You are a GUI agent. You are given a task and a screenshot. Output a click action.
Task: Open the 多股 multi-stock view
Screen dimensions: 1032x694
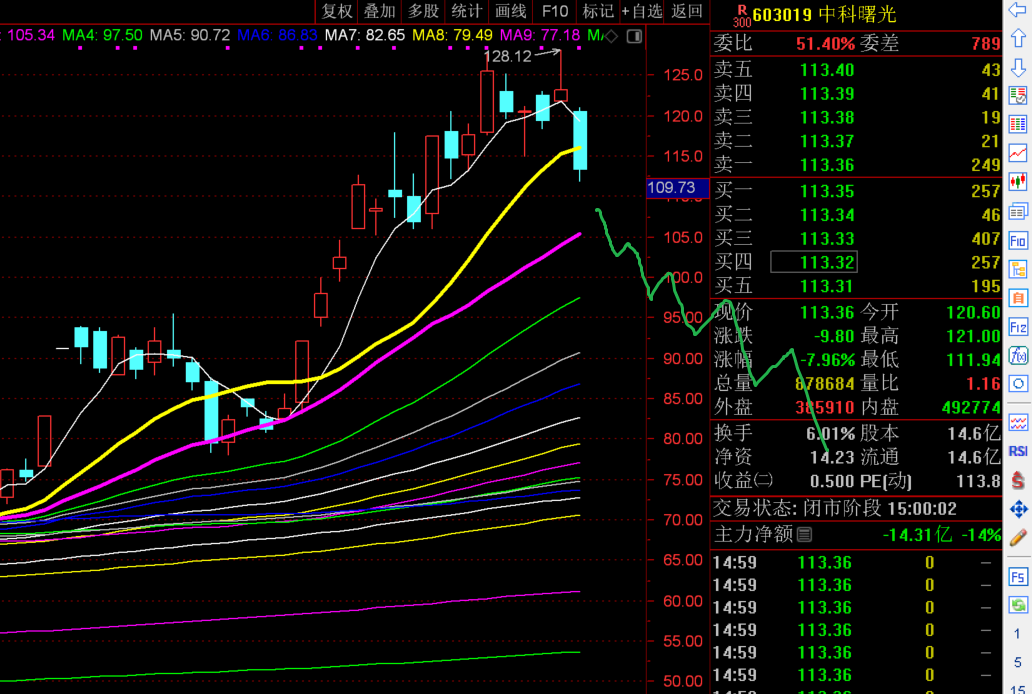pyautogui.click(x=423, y=11)
